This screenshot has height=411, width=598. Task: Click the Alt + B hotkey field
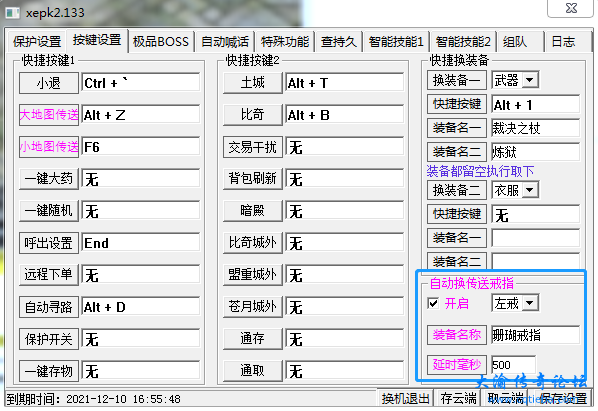[x=345, y=115]
